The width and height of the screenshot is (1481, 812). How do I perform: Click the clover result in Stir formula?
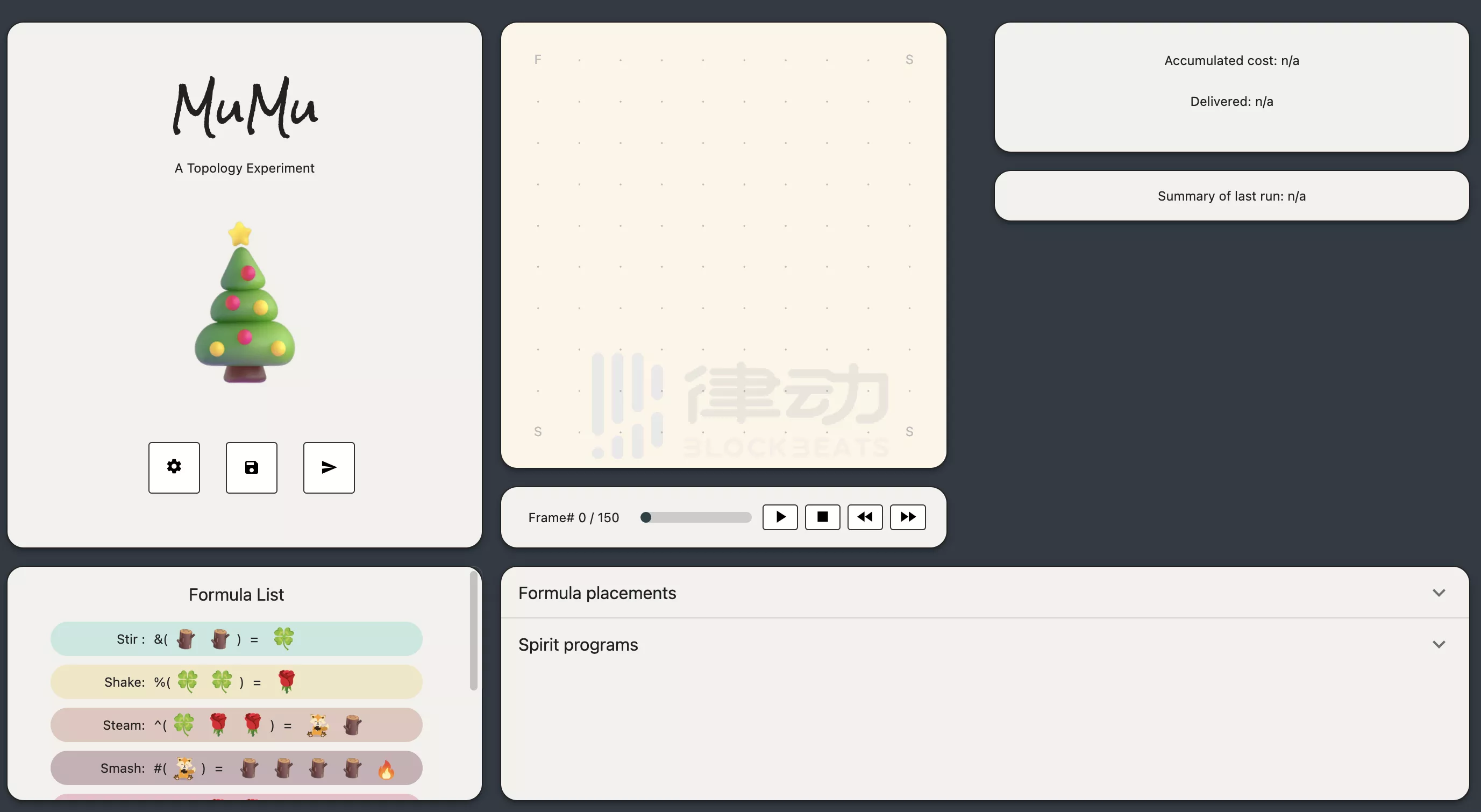[x=283, y=638]
